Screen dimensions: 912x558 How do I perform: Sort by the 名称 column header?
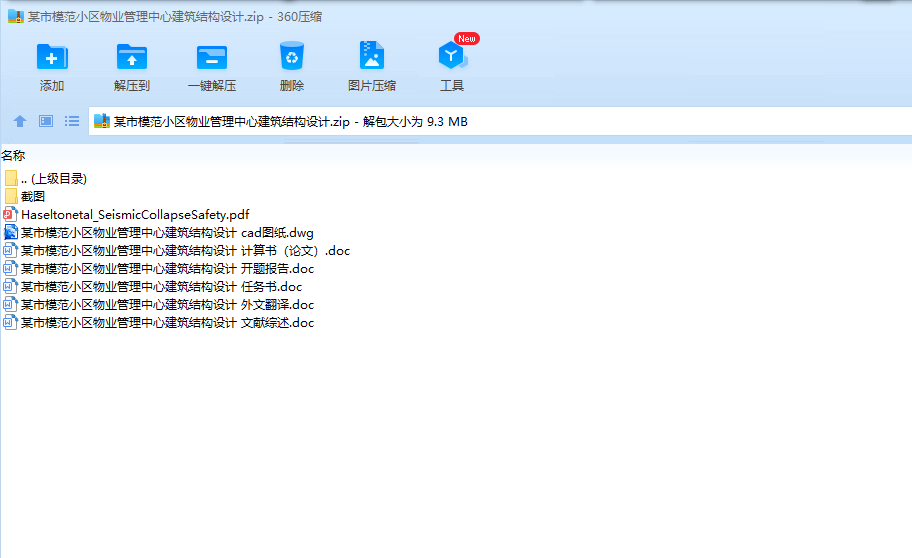(x=13, y=155)
